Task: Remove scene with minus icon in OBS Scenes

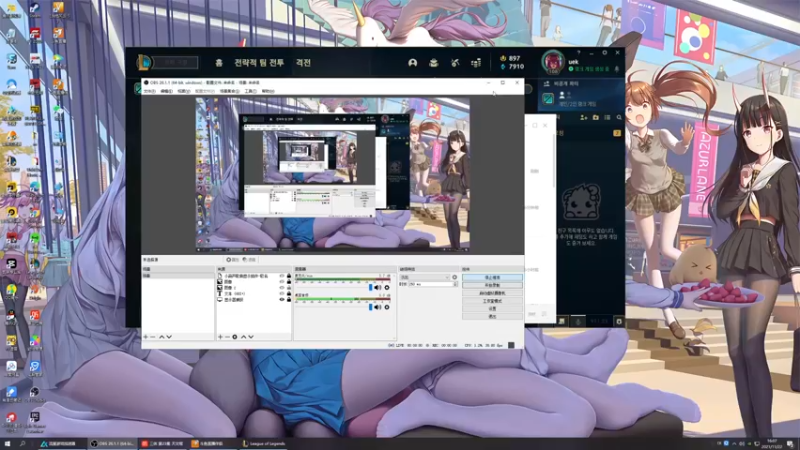Action: click(x=153, y=337)
